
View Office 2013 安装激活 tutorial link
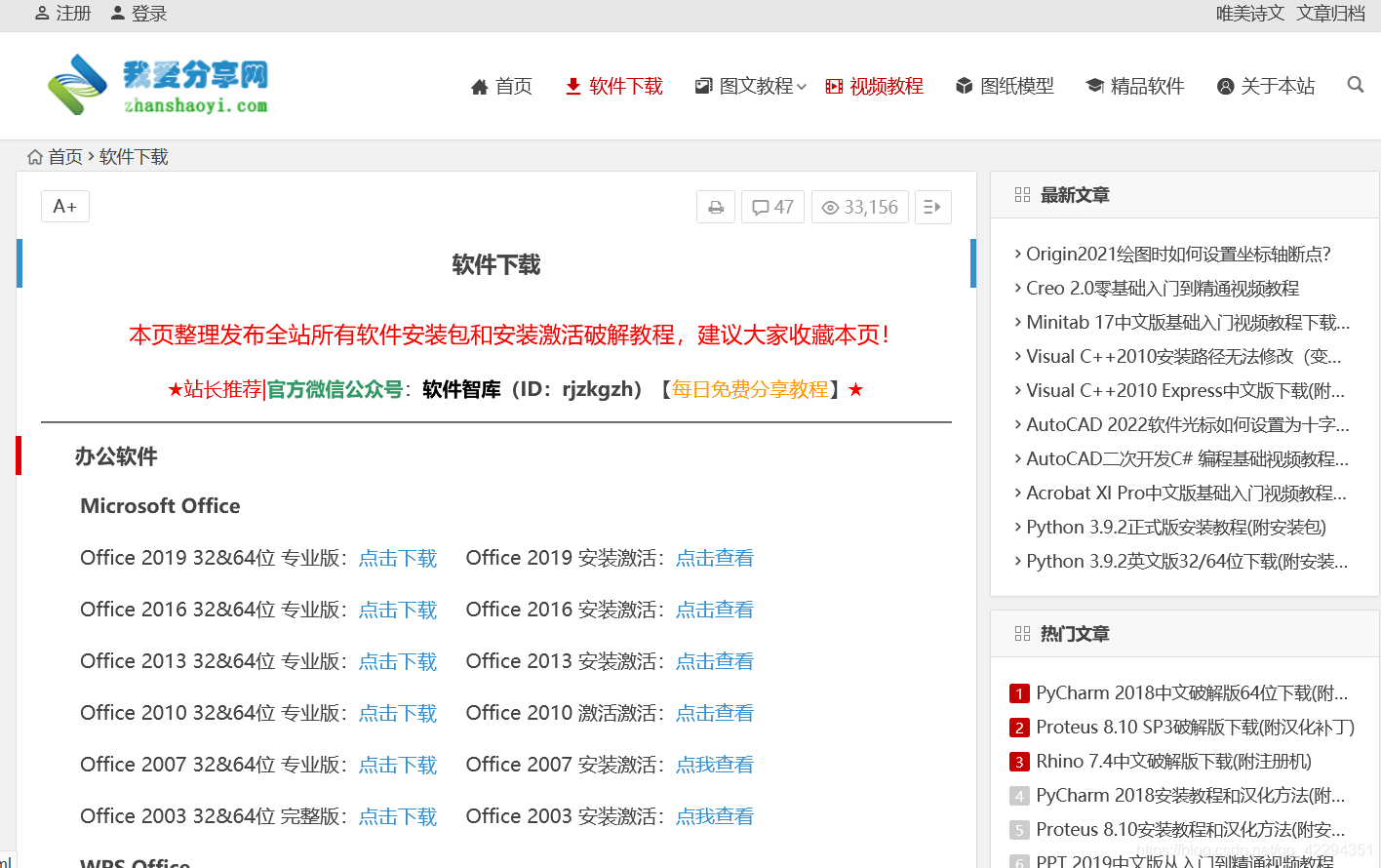pyautogui.click(x=715, y=661)
